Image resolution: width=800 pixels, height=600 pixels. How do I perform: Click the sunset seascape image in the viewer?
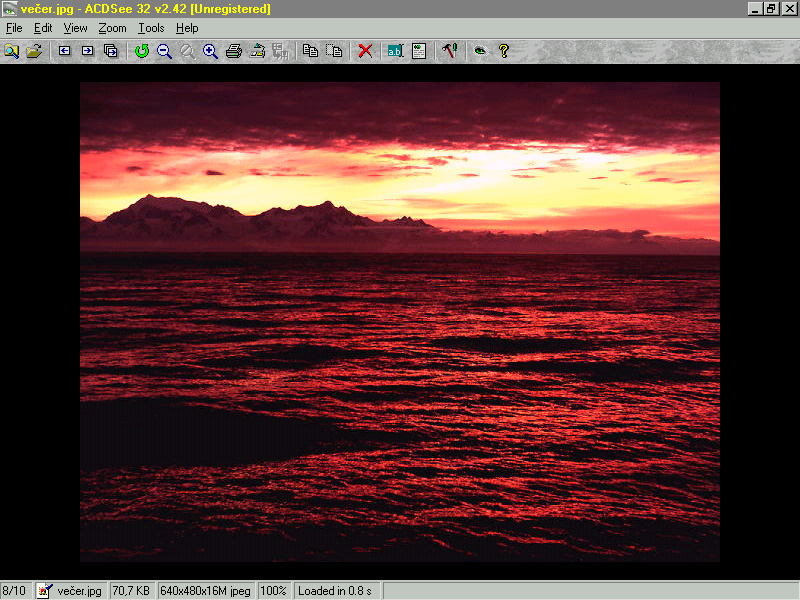coord(399,321)
